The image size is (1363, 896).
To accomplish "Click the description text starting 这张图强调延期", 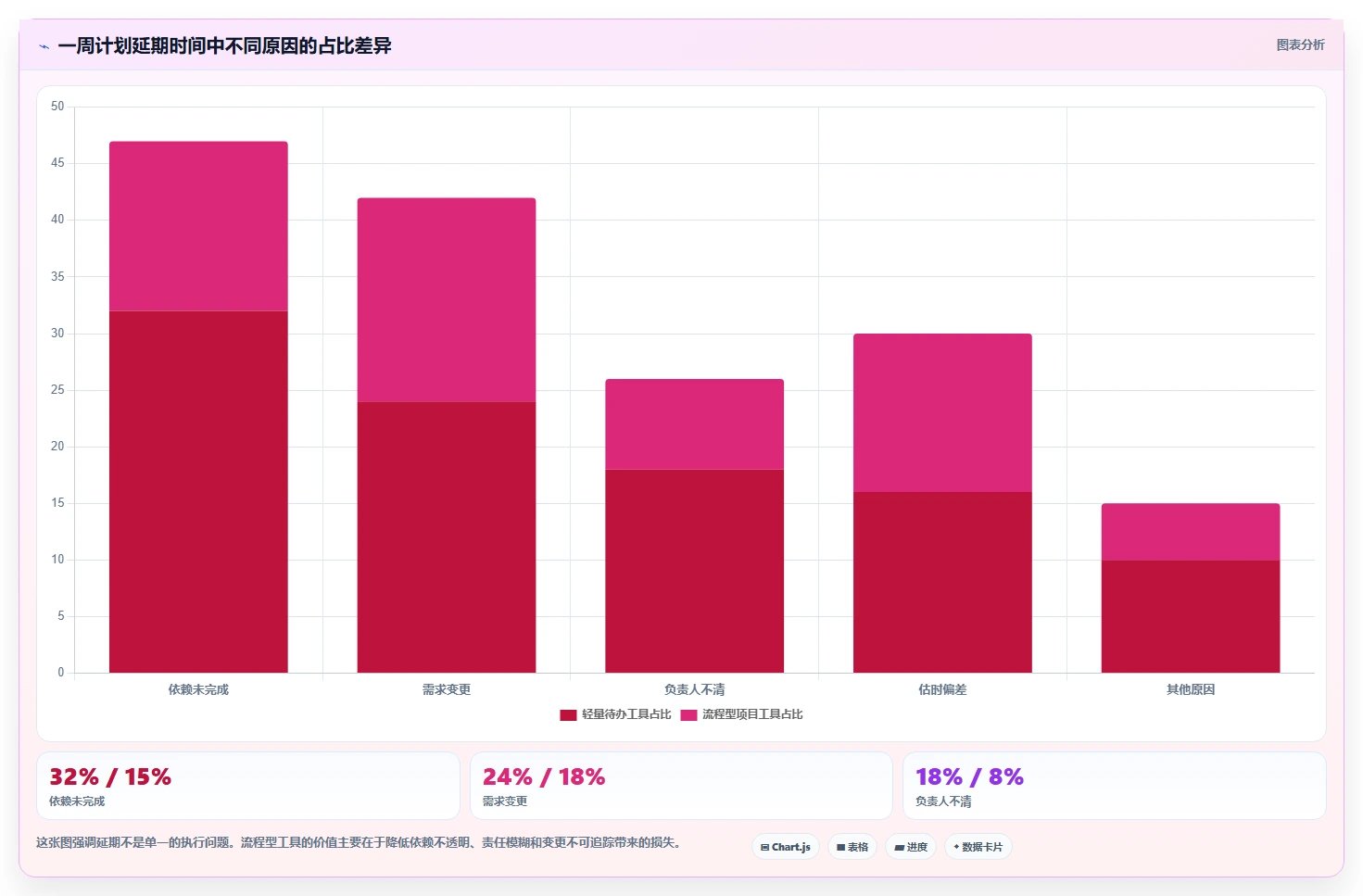I will click(x=360, y=843).
